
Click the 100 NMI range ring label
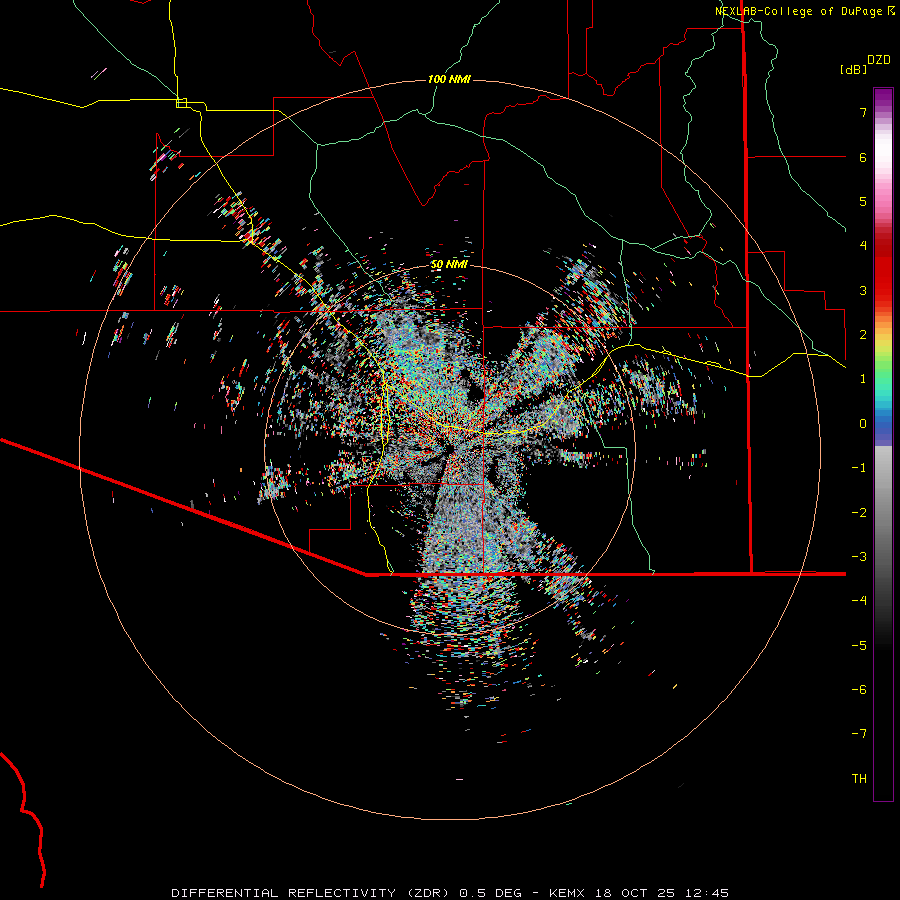[449, 79]
